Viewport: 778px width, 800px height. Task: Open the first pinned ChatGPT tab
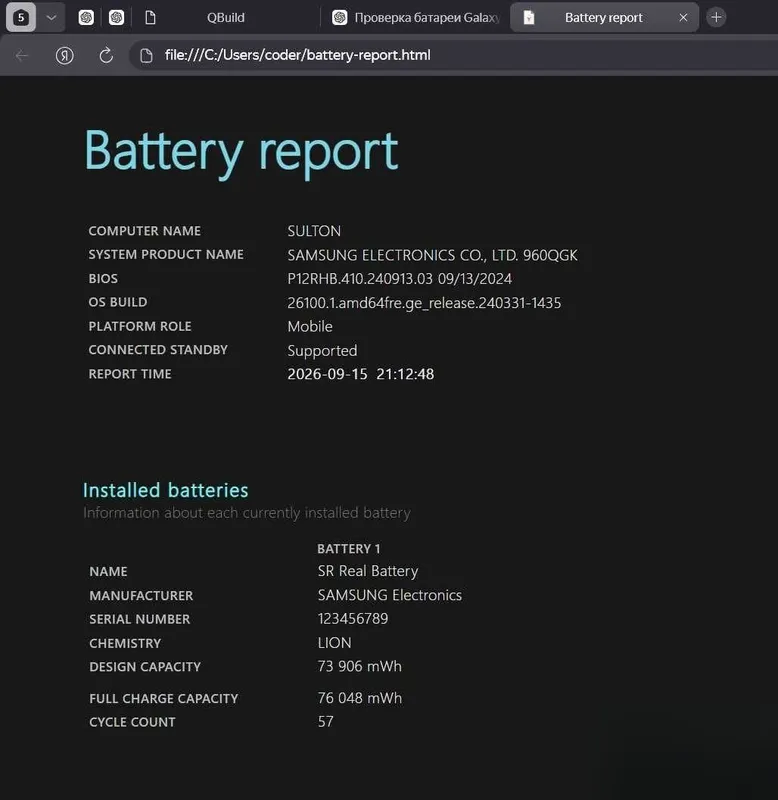[86, 17]
